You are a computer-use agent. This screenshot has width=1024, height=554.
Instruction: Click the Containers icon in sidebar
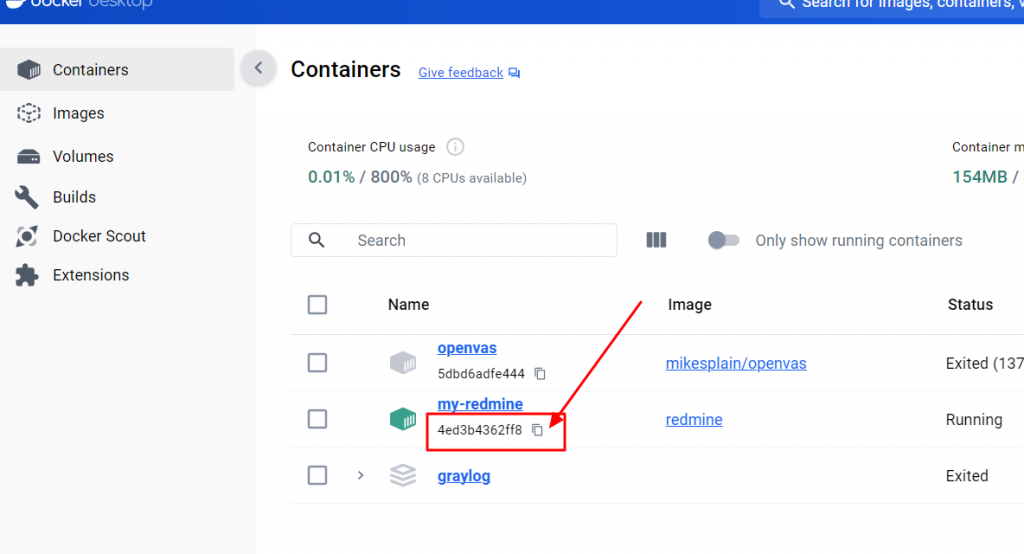[29, 69]
